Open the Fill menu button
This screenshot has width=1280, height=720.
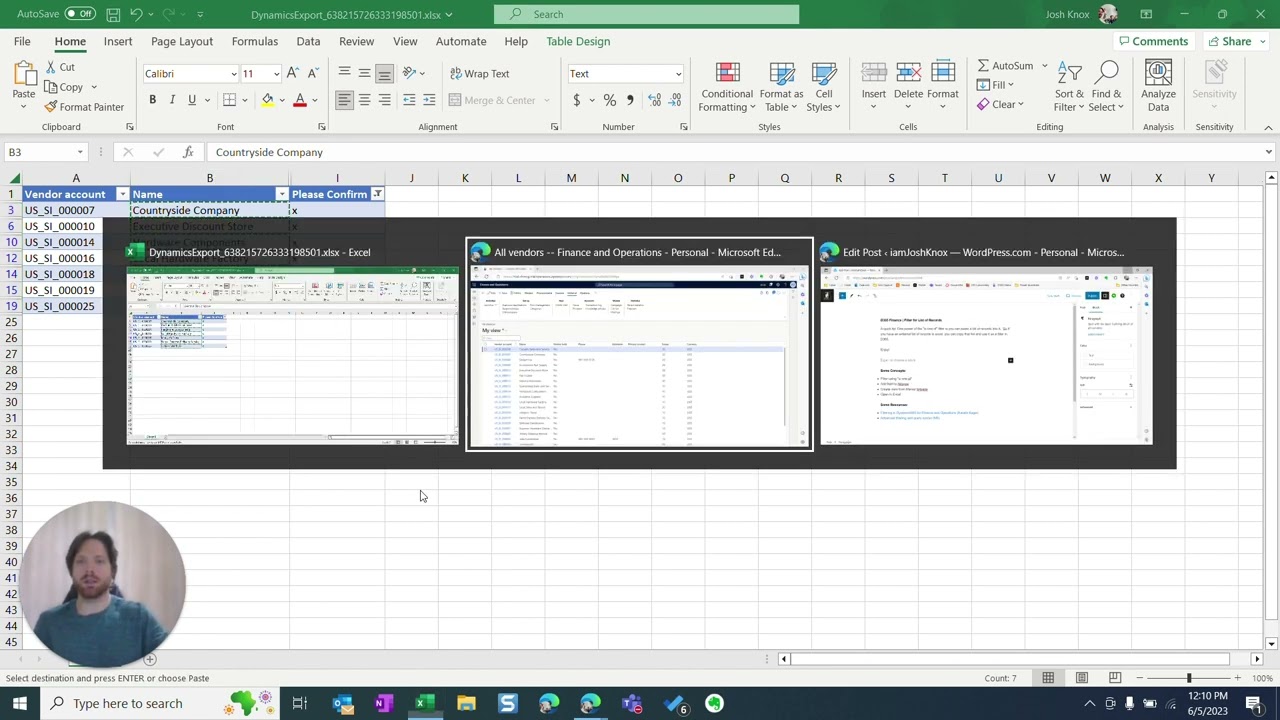tap(995, 85)
